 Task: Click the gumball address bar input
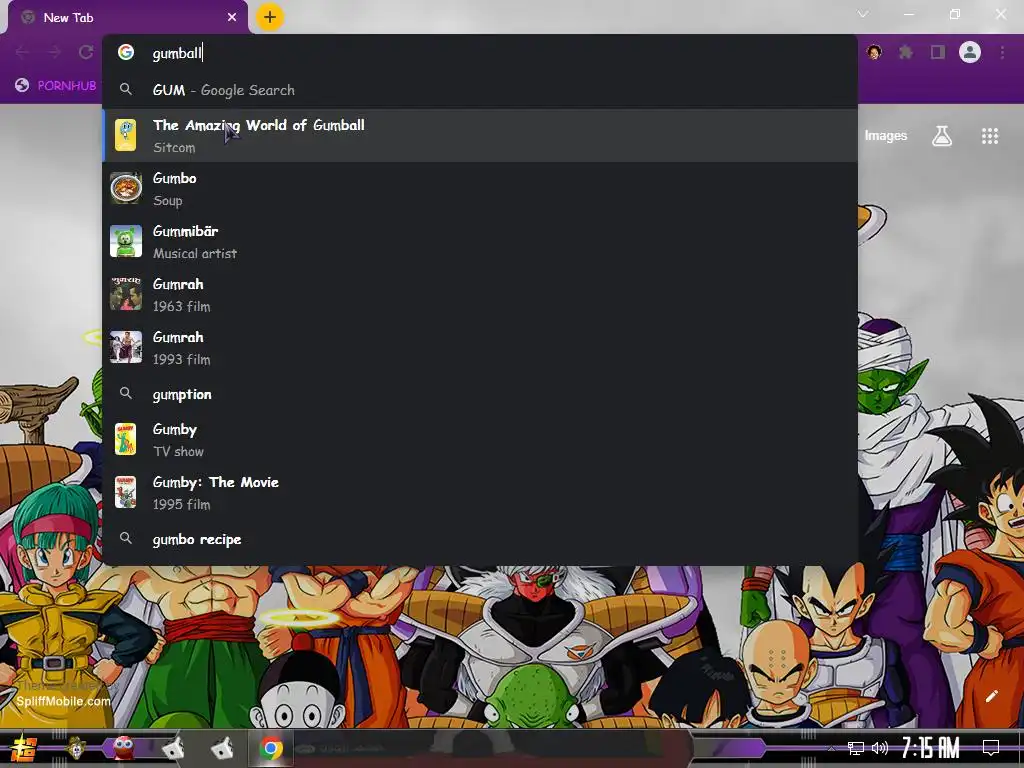[480, 53]
